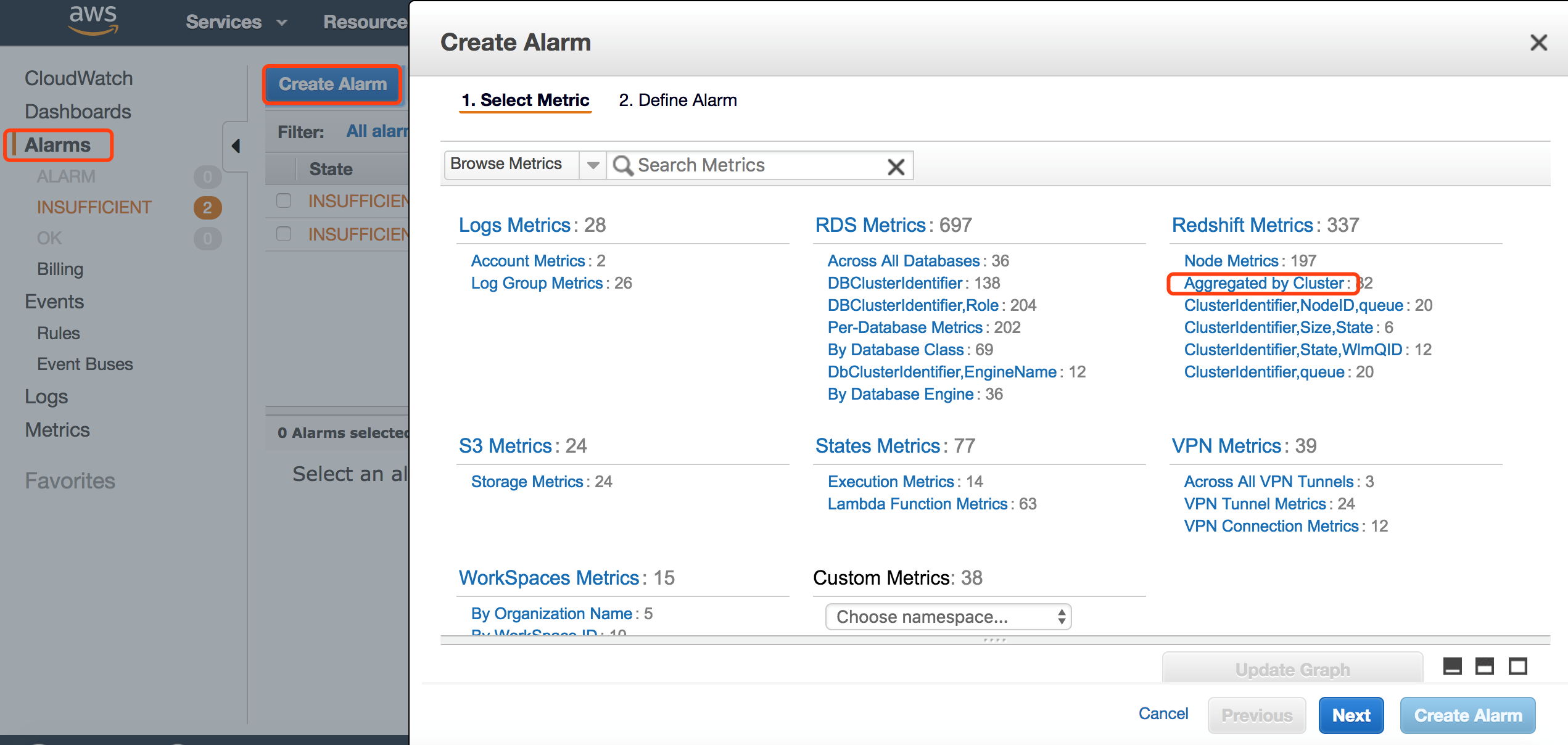Open Lambda Function Metrics link
The height and width of the screenshot is (745, 1568).
917,504
